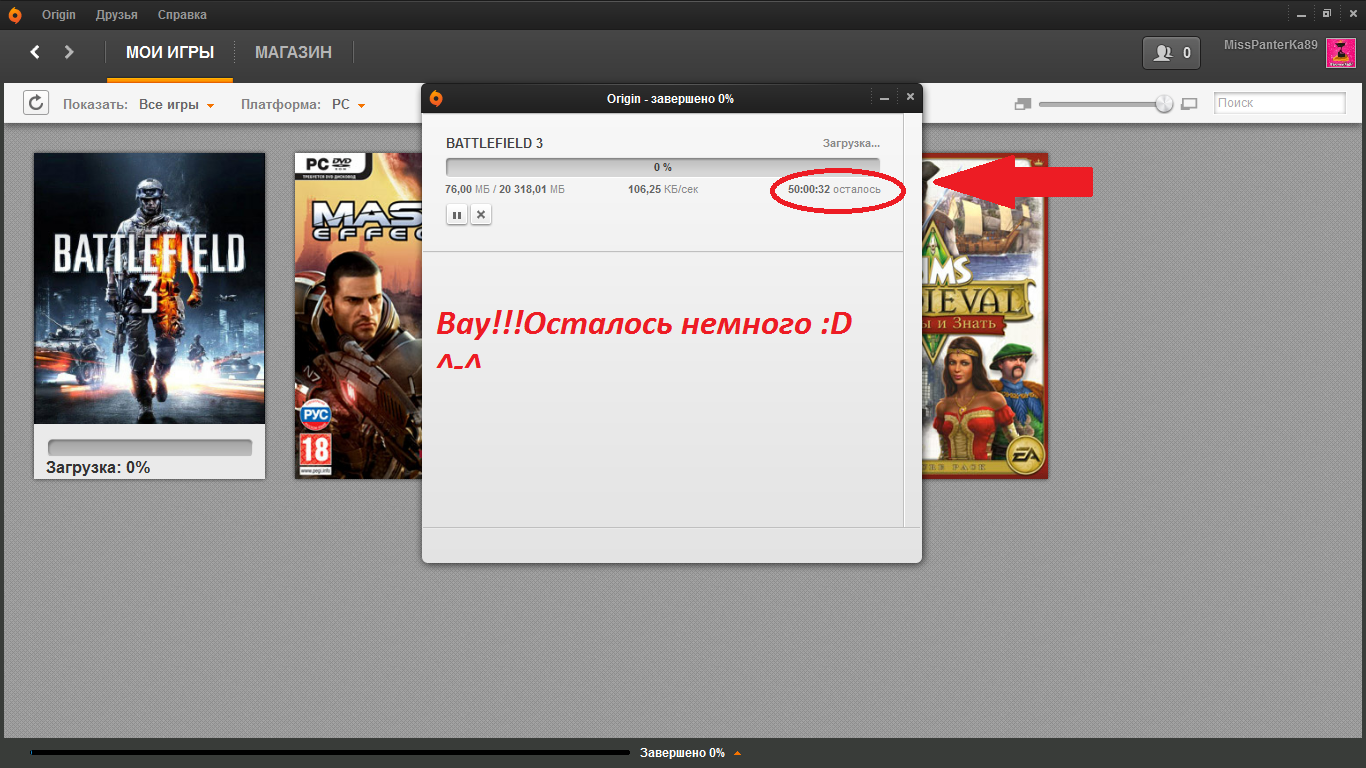Open the Справка menu
1366x768 pixels.
point(183,15)
